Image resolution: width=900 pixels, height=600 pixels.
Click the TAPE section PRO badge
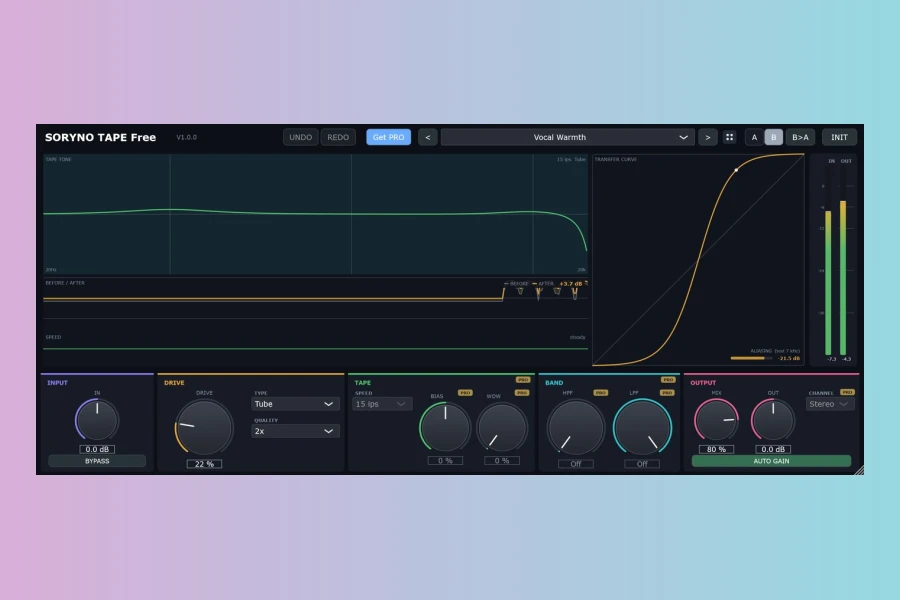[x=523, y=380]
